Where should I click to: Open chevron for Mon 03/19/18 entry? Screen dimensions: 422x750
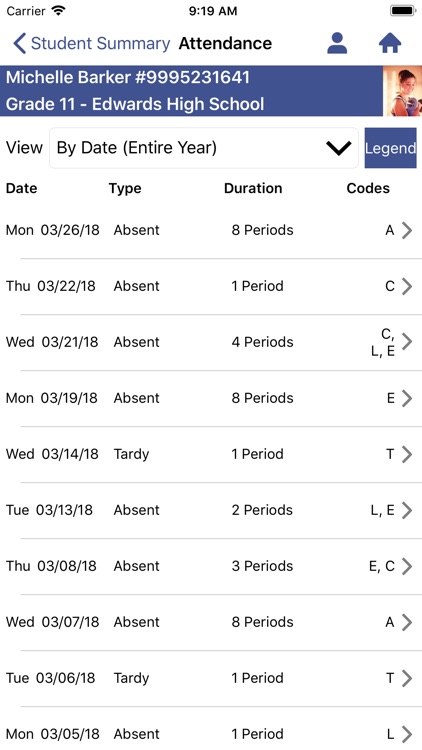[x=407, y=398]
